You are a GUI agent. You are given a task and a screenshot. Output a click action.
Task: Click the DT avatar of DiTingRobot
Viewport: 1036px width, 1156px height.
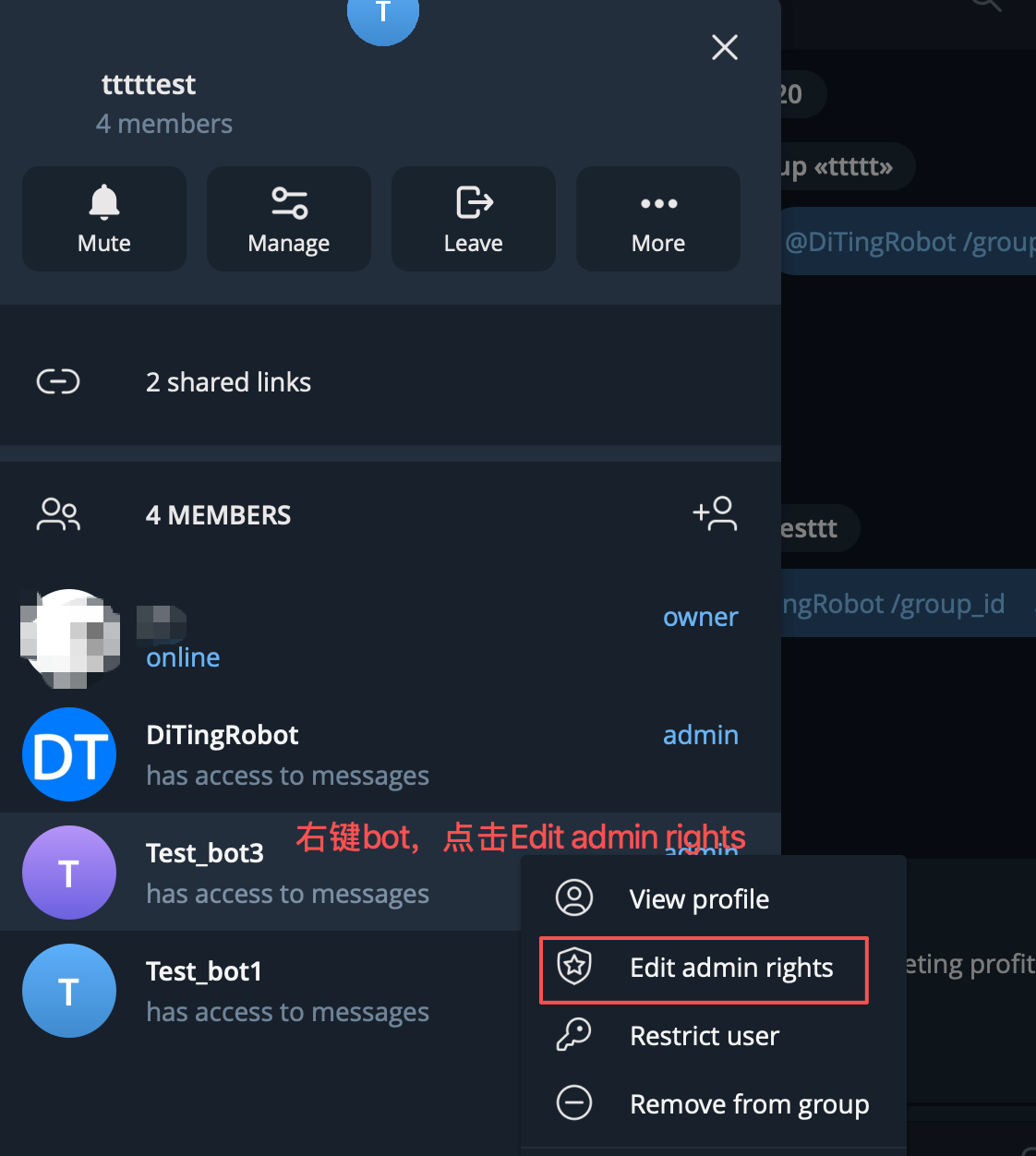click(x=69, y=754)
